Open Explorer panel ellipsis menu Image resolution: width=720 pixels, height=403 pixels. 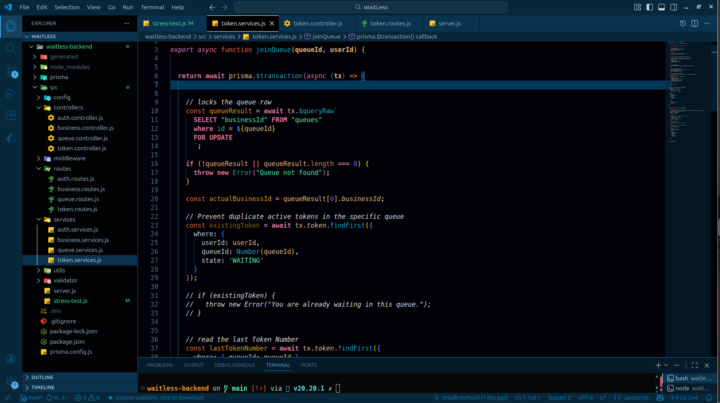(126, 23)
